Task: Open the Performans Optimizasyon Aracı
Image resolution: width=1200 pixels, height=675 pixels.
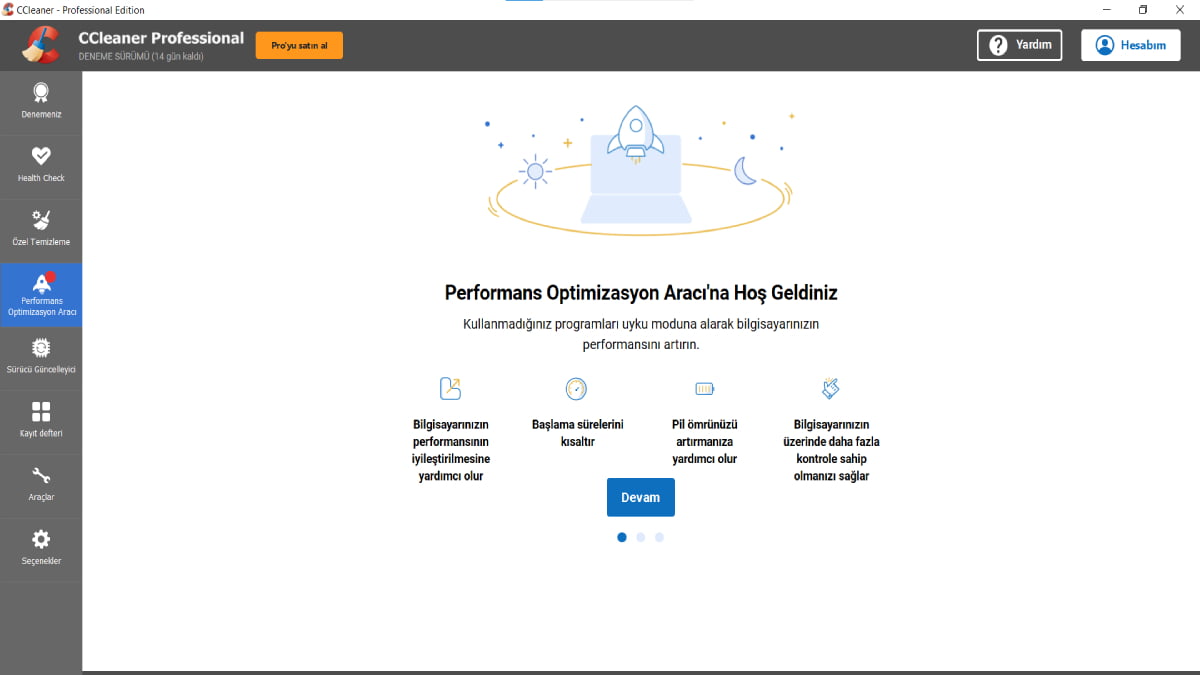Action: [41, 294]
